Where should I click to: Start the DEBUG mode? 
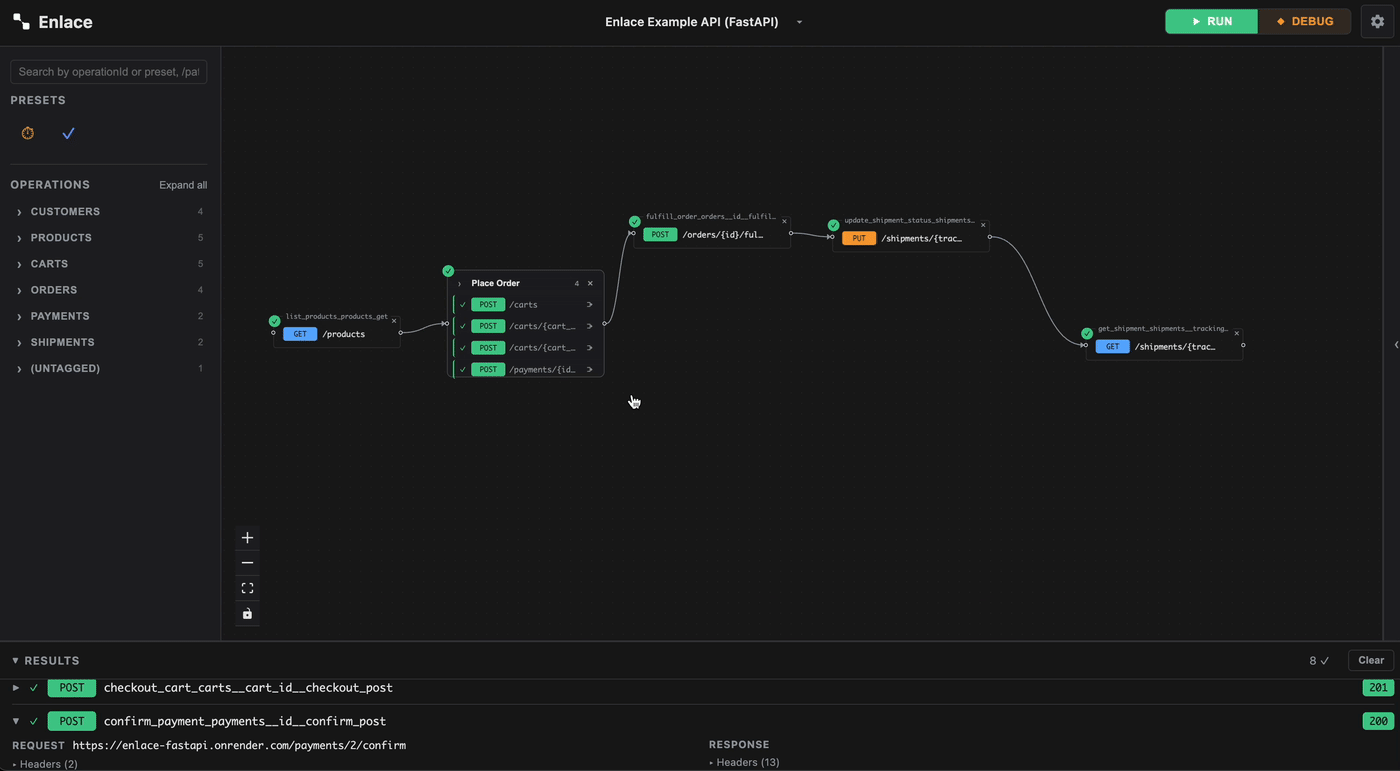point(1304,21)
